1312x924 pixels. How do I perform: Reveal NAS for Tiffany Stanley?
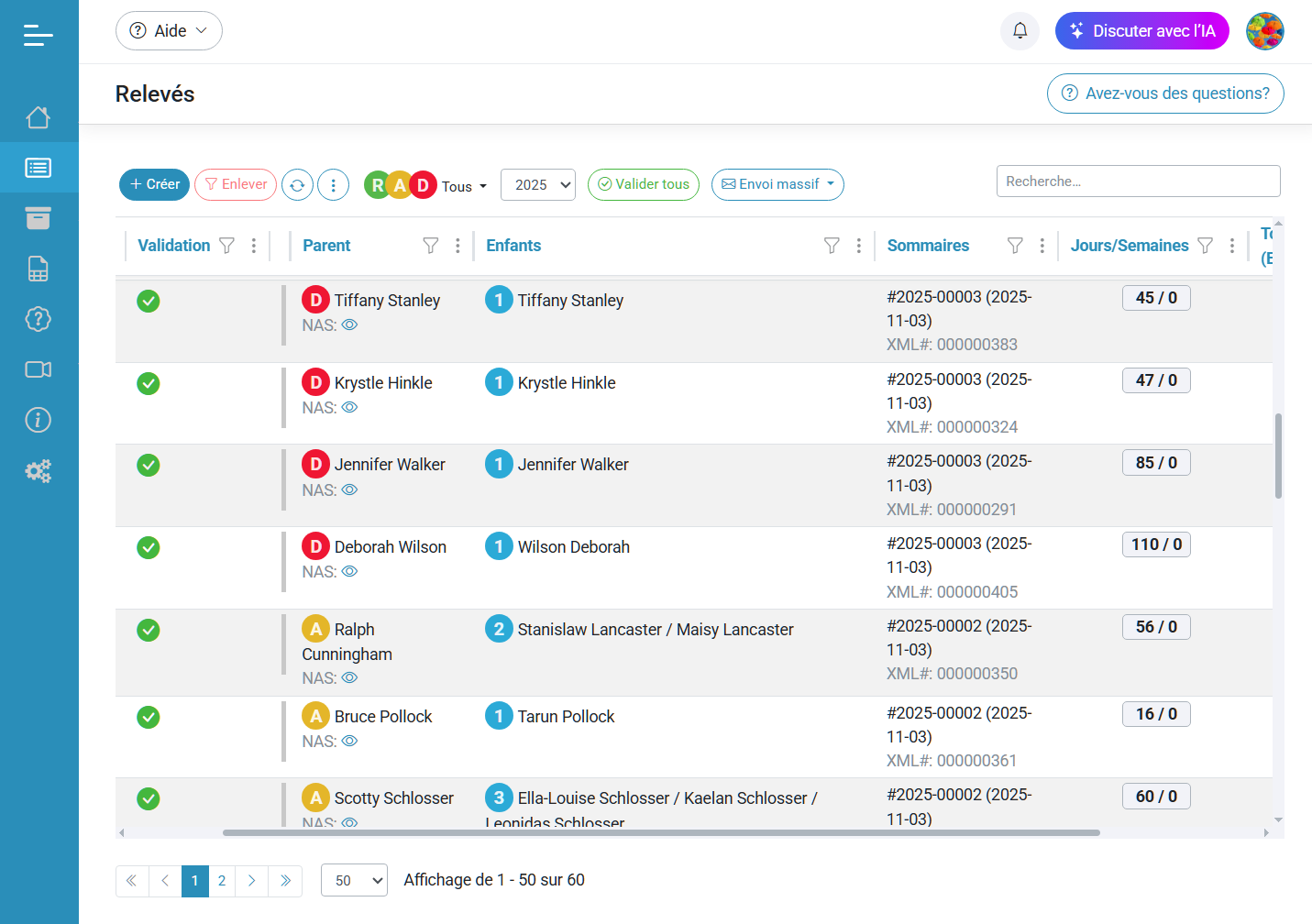point(349,325)
